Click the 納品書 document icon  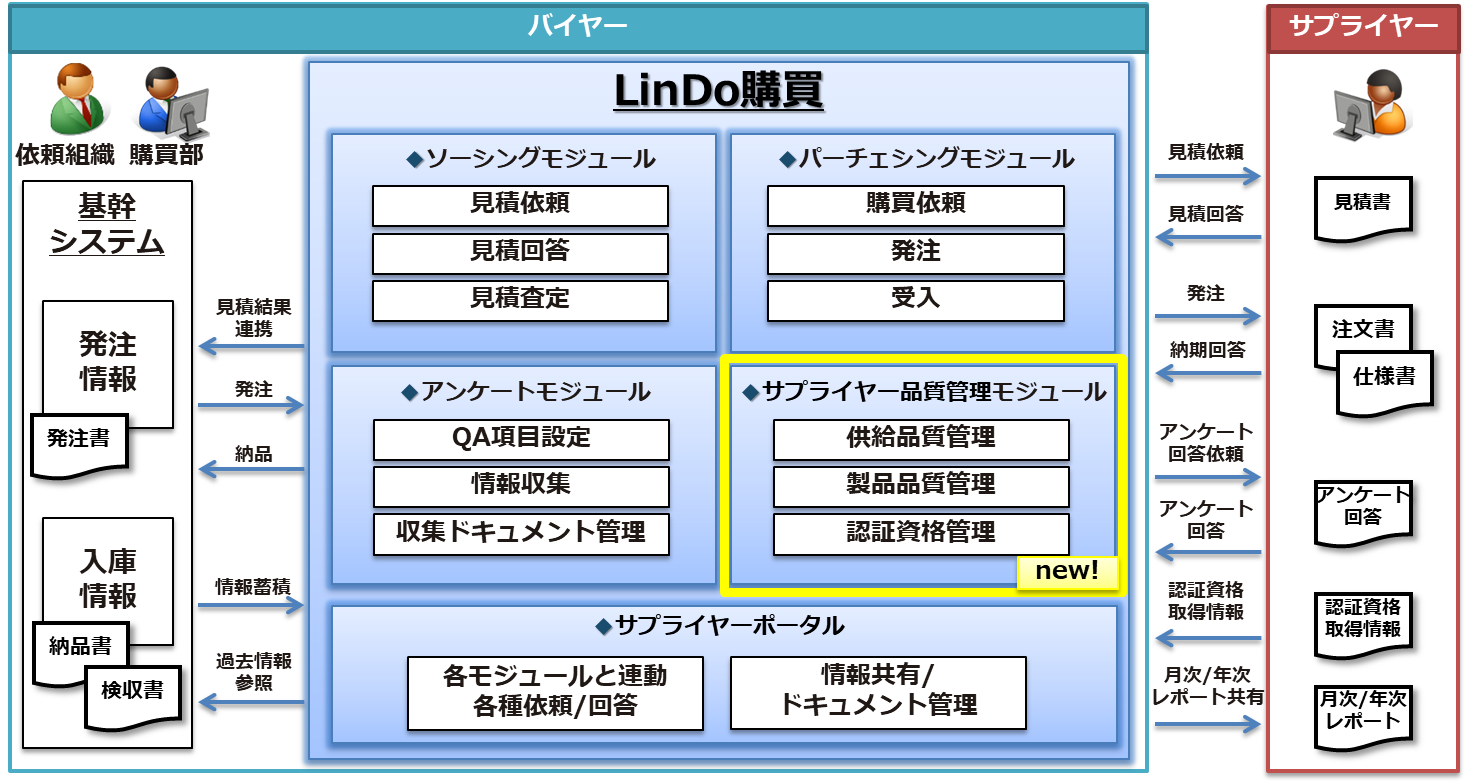pyautogui.click(x=81, y=653)
